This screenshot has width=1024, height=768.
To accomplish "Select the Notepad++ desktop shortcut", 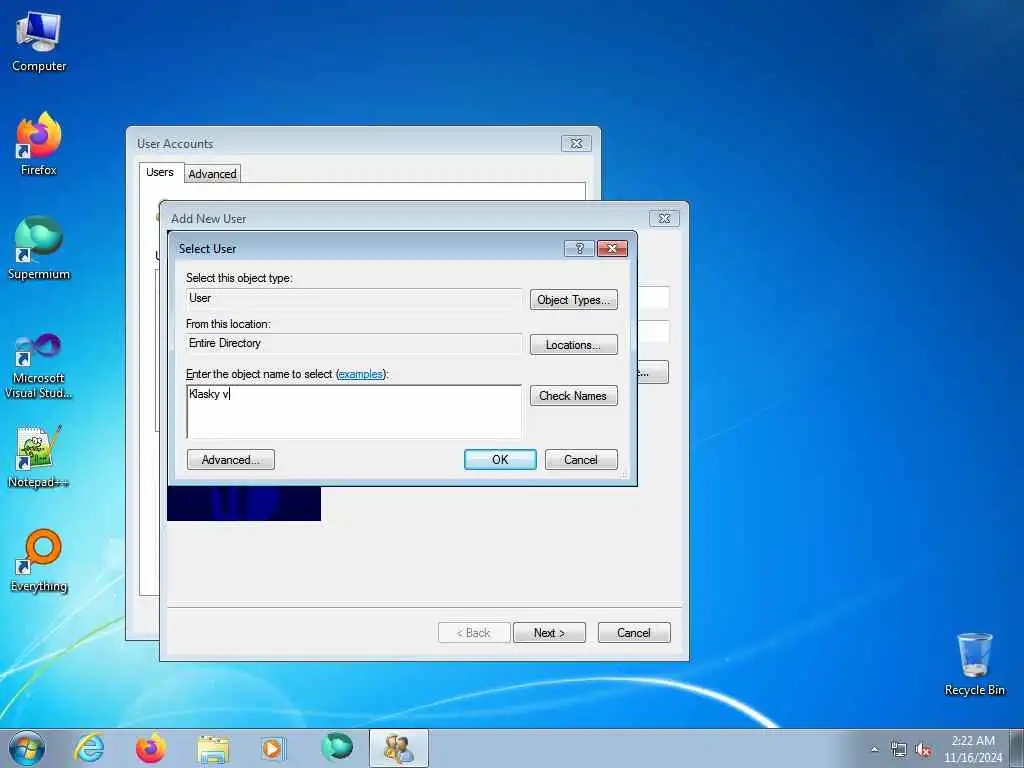I will coord(39,457).
